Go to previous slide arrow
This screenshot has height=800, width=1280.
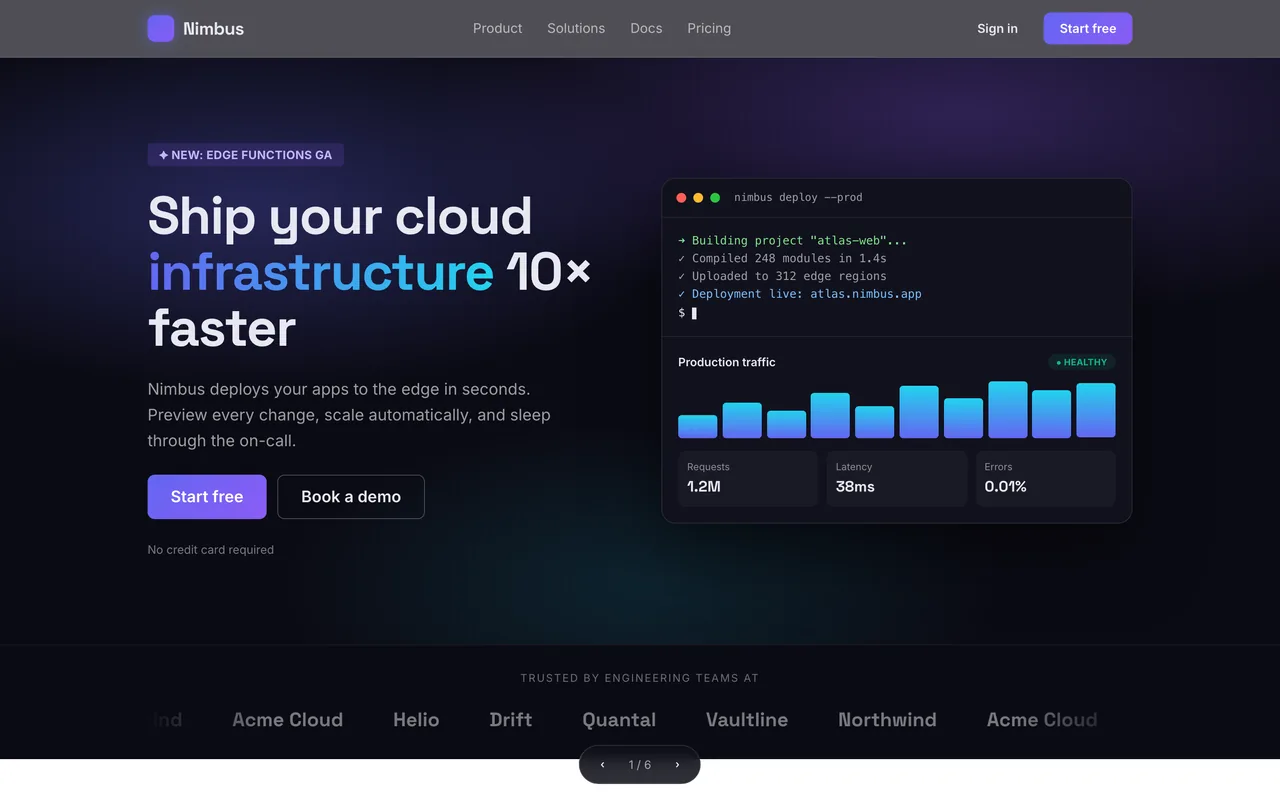602,765
